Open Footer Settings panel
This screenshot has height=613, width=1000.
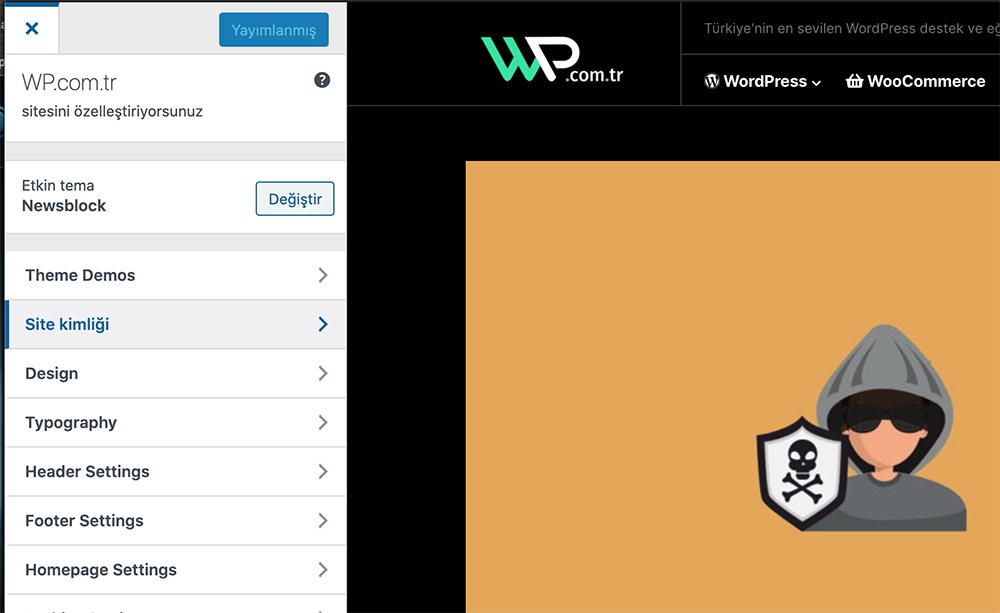[x=176, y=521]
